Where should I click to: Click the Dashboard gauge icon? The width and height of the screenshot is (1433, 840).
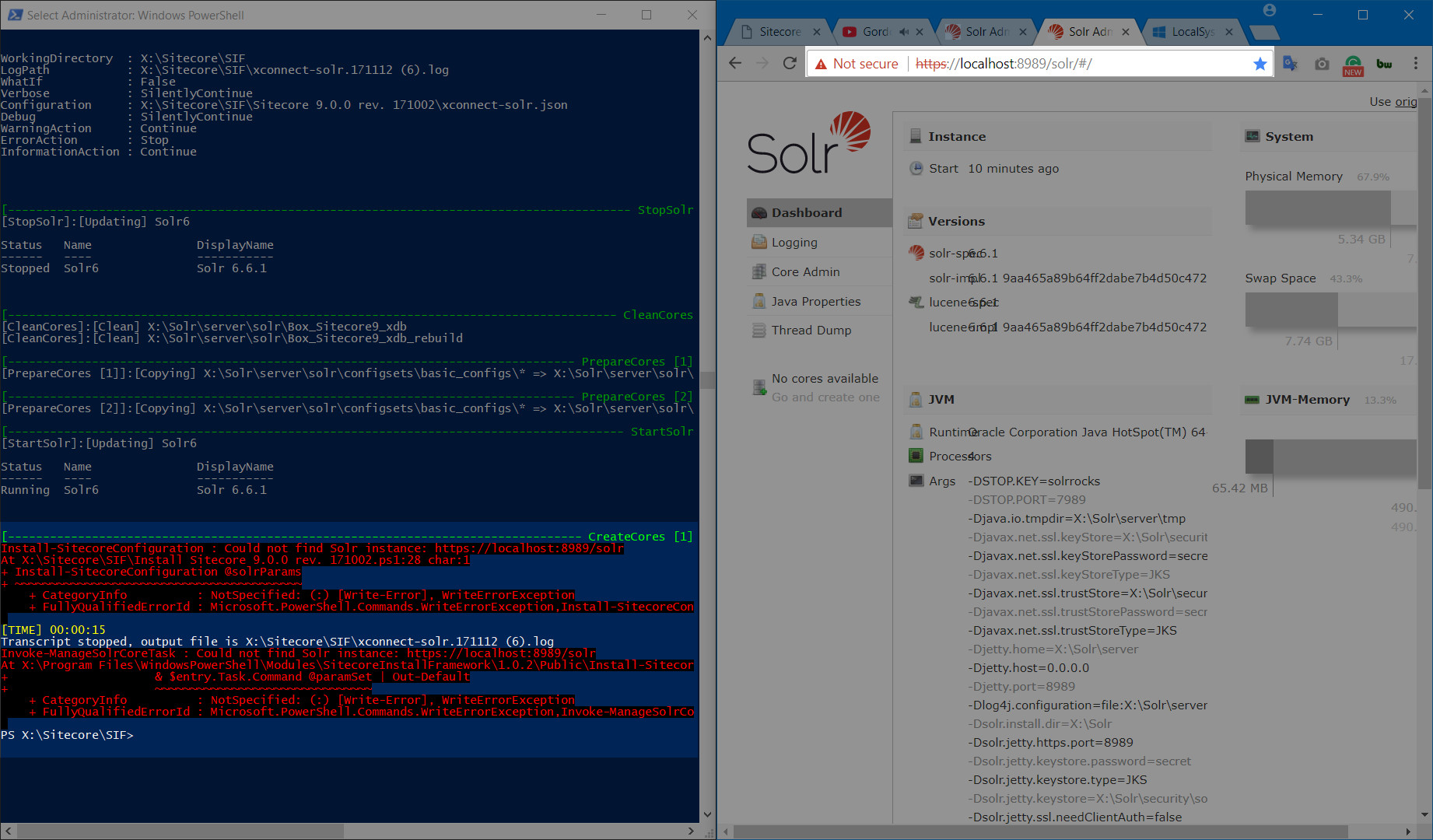[x=759, y=213]
